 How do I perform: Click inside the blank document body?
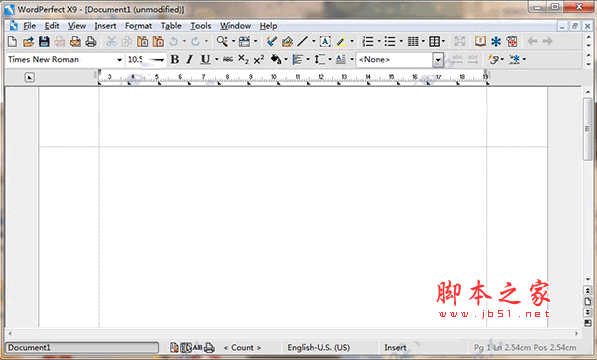(292, 236)
